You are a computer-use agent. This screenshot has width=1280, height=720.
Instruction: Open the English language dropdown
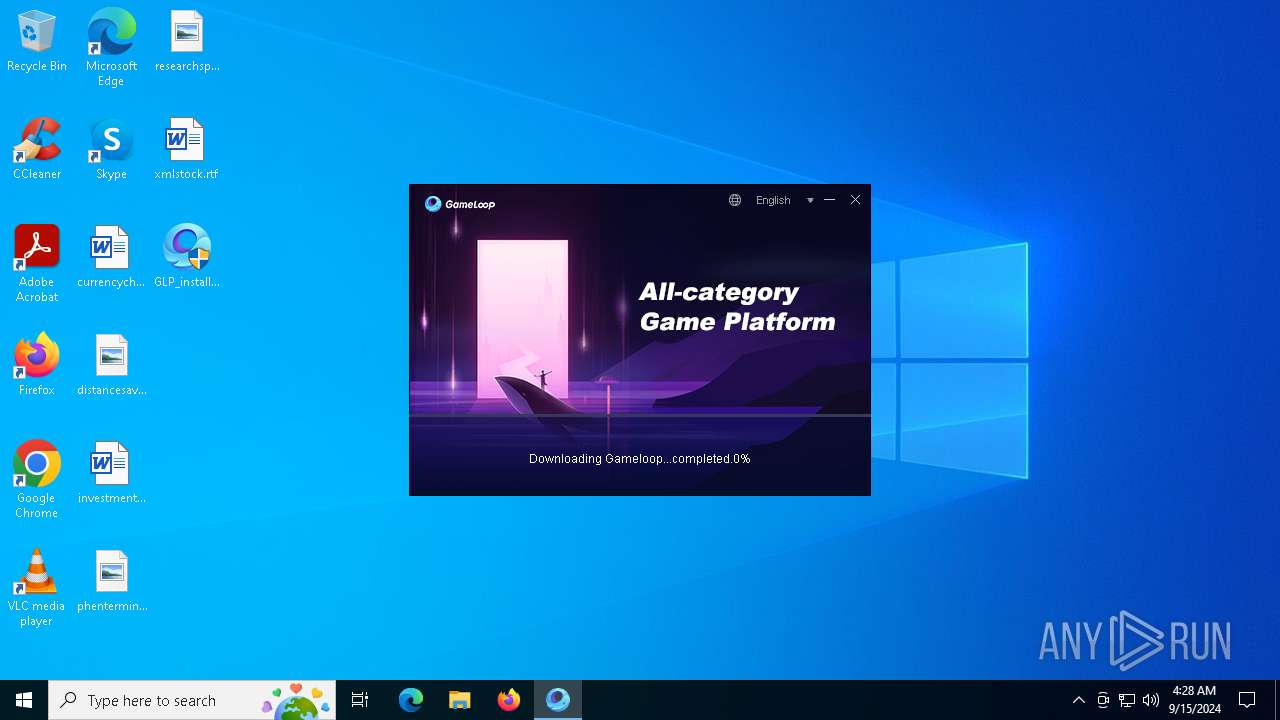pos(785,200)
